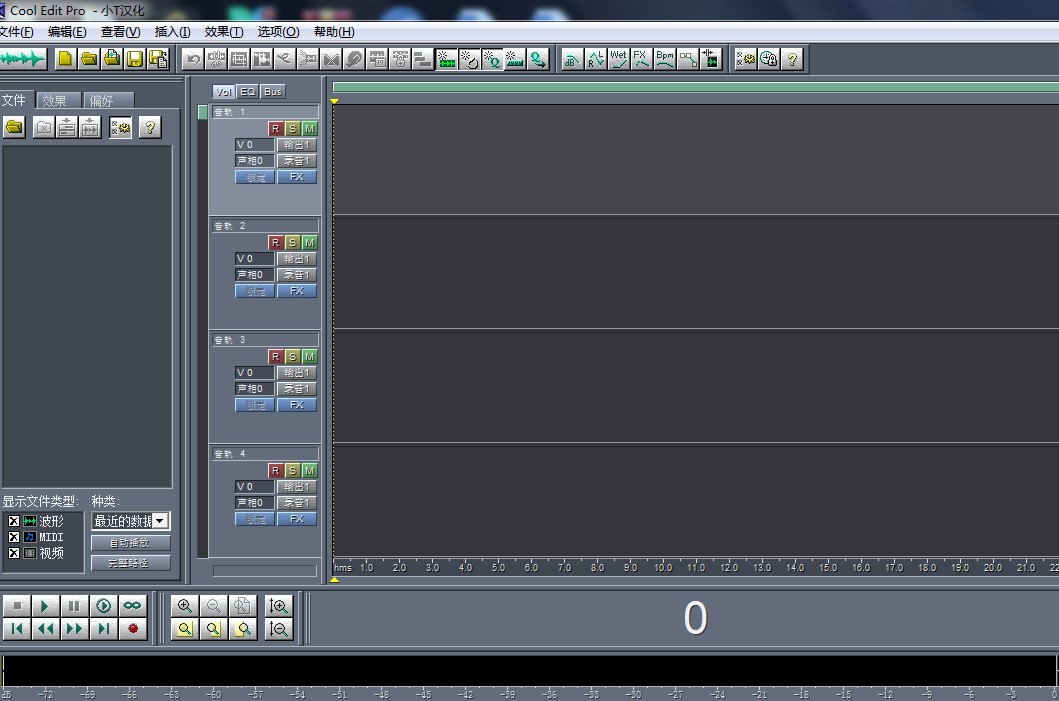1059x701 pixels.
Task: Click the yellow playback cursor marker at top
Action: pyautogui.click(x=334, y=101)
